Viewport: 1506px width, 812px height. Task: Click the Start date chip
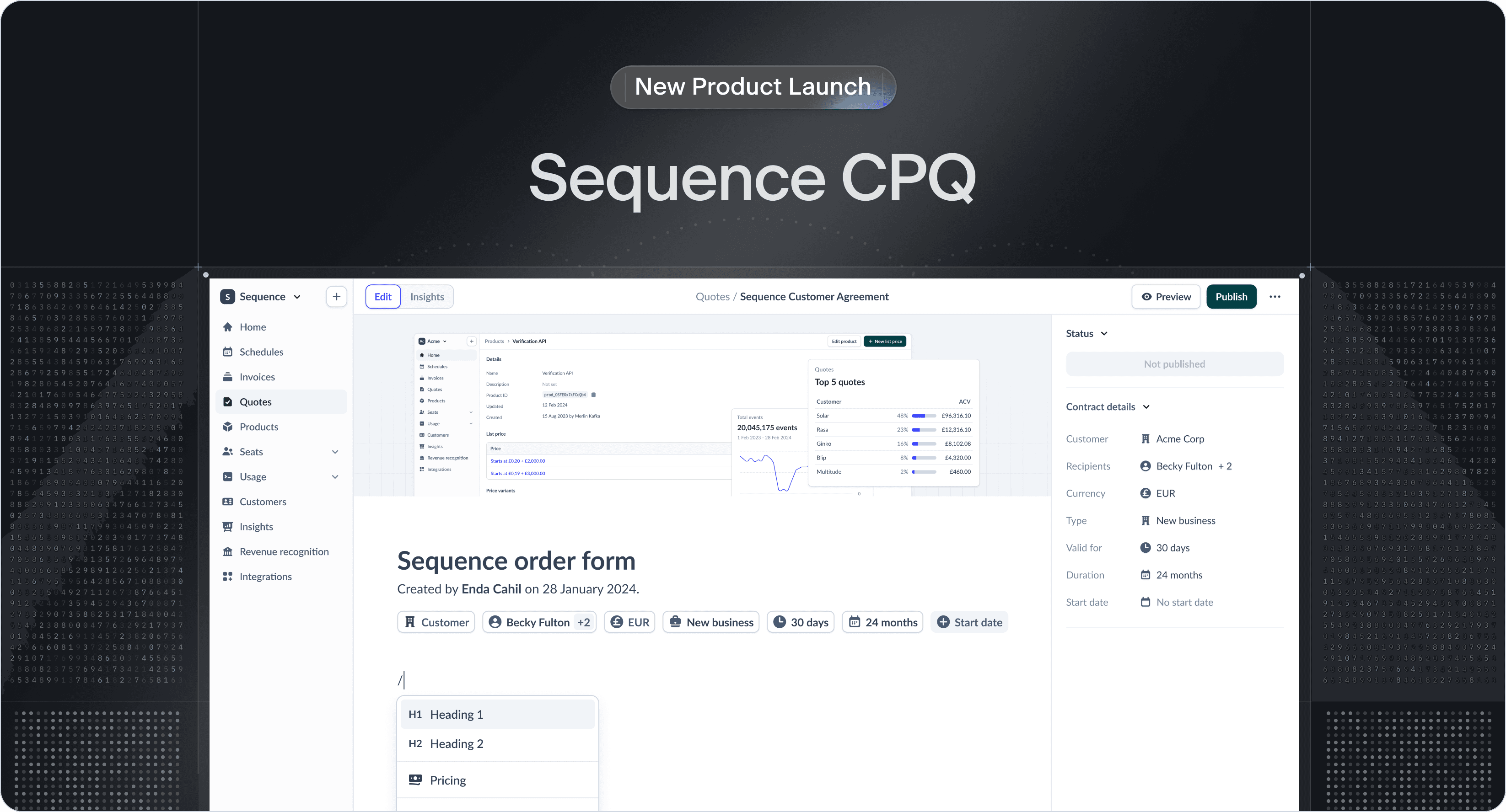point(969,622)
